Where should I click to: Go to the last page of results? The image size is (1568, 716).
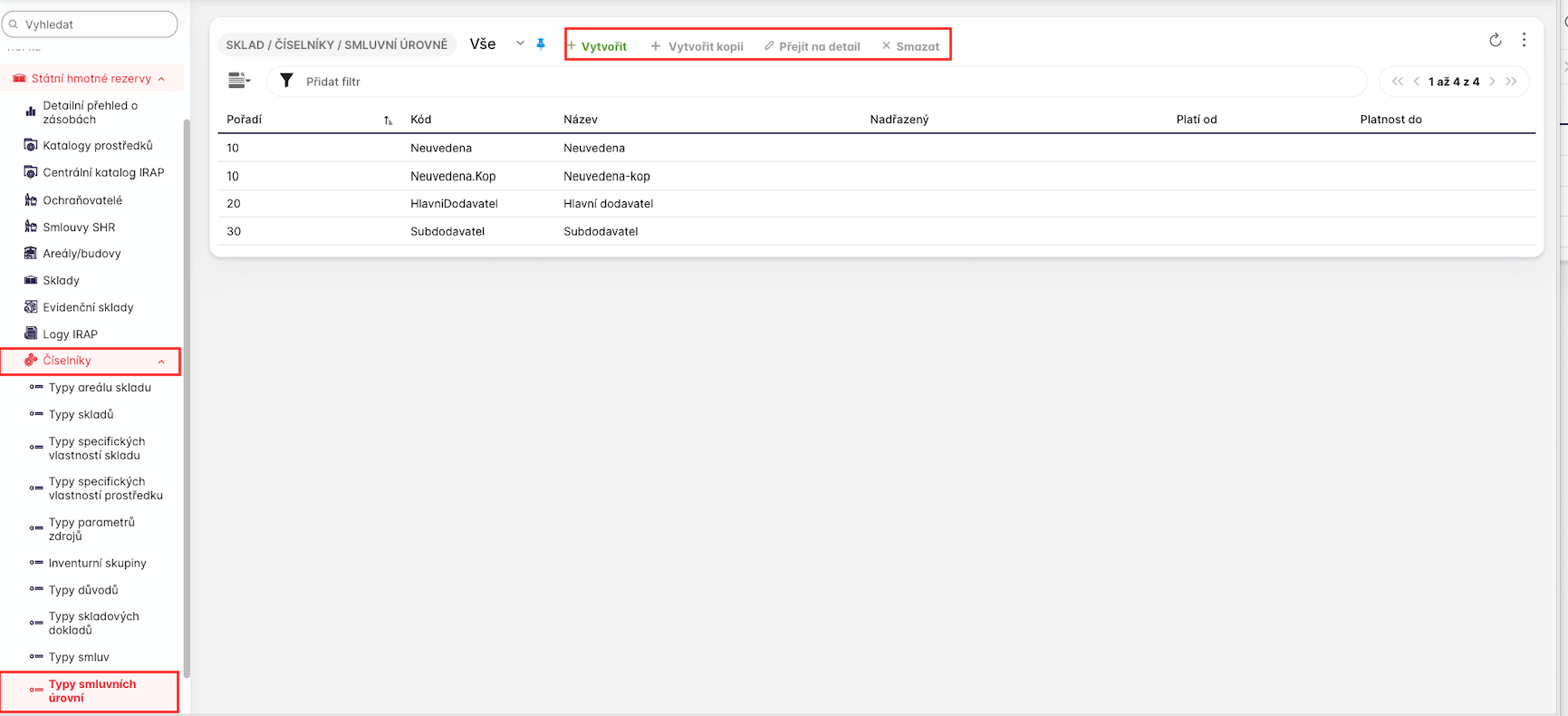coord(1511,82)
